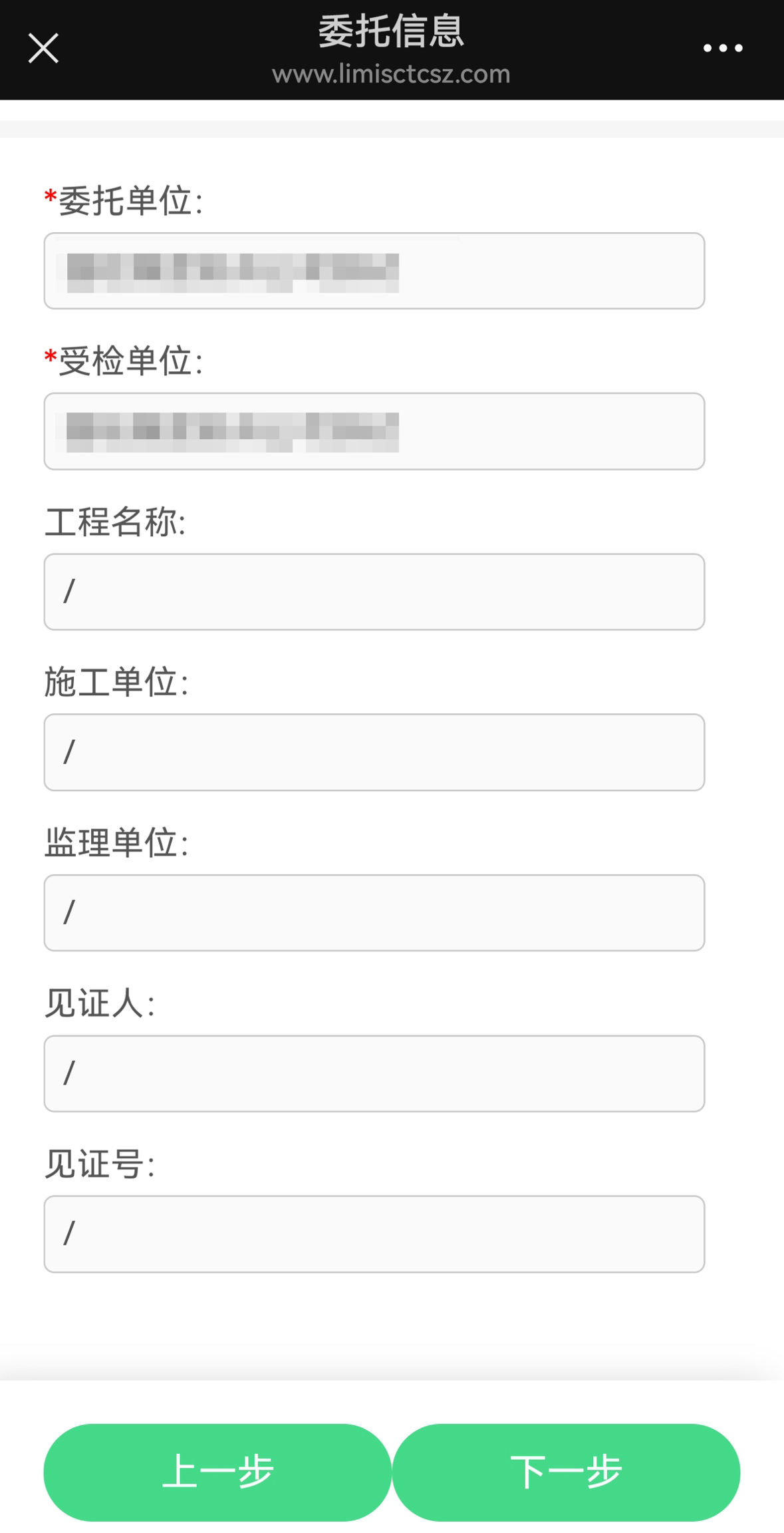
Task: Focus the 受检单位 input field
Action: coord(374,431)
